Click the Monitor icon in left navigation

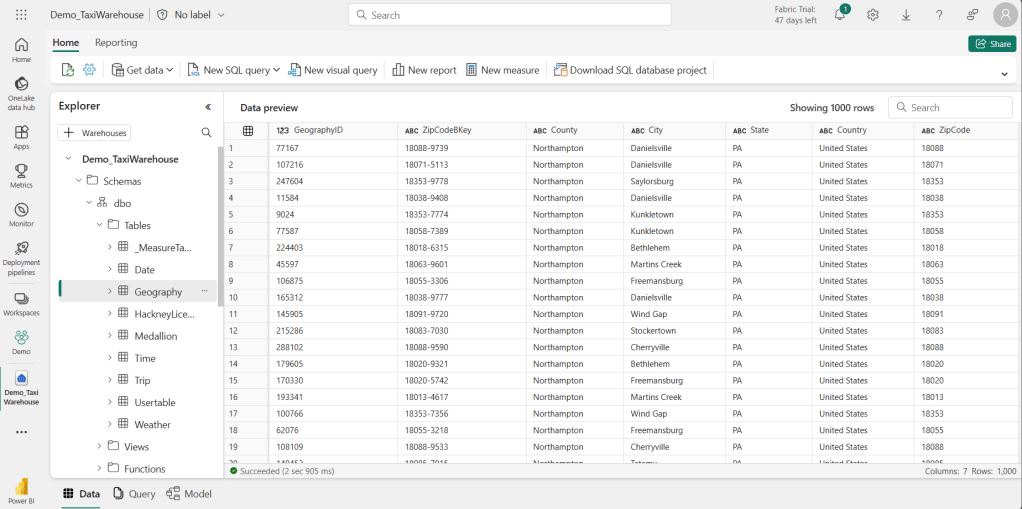tap(21, 214)
